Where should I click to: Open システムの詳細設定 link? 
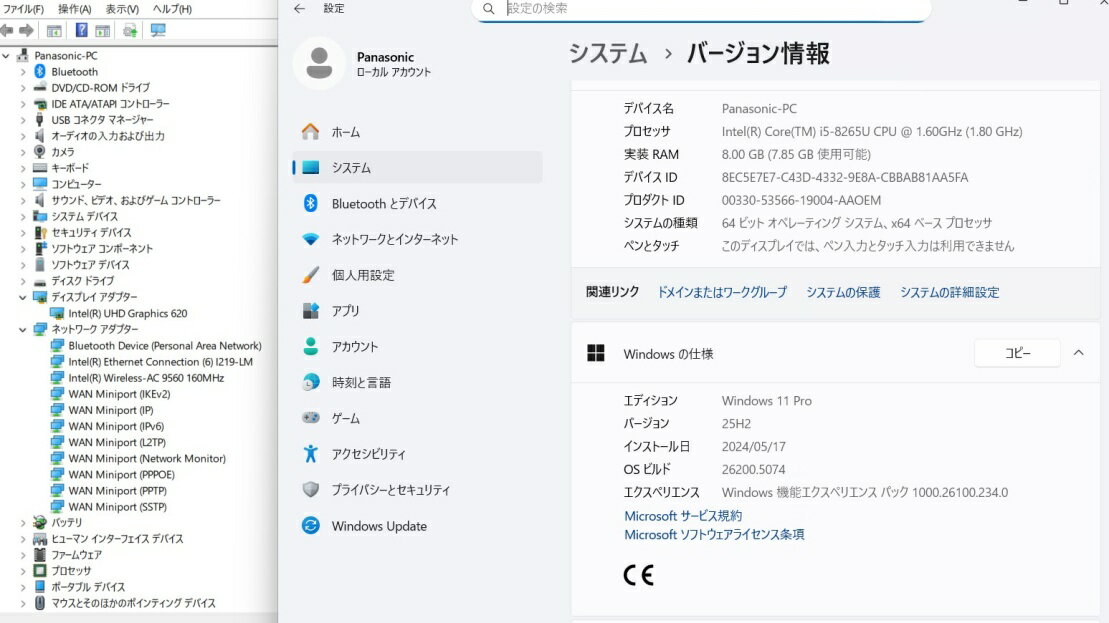[949, 292]
